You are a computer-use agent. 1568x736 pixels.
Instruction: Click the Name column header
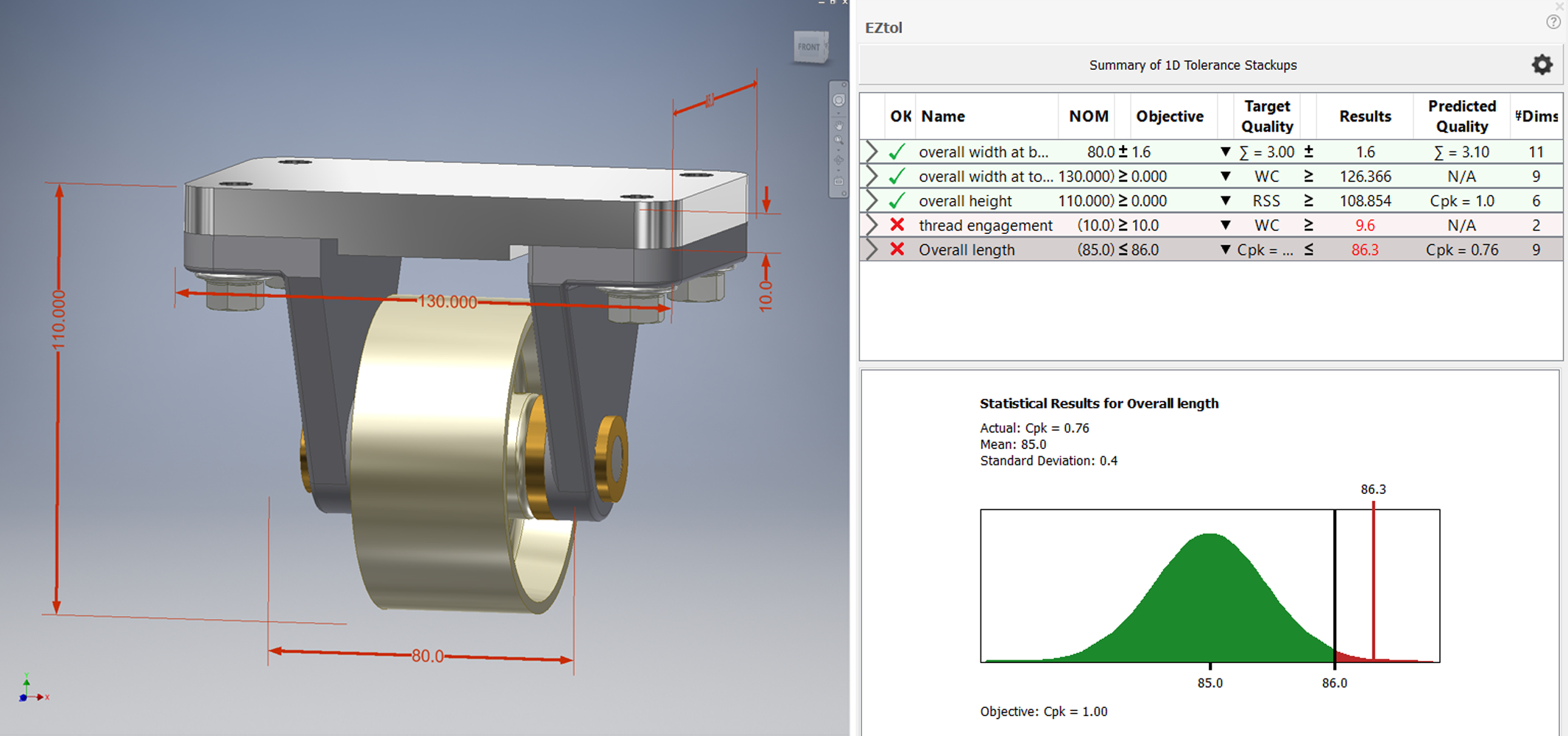pyautogui.click(x=943, y=116)
